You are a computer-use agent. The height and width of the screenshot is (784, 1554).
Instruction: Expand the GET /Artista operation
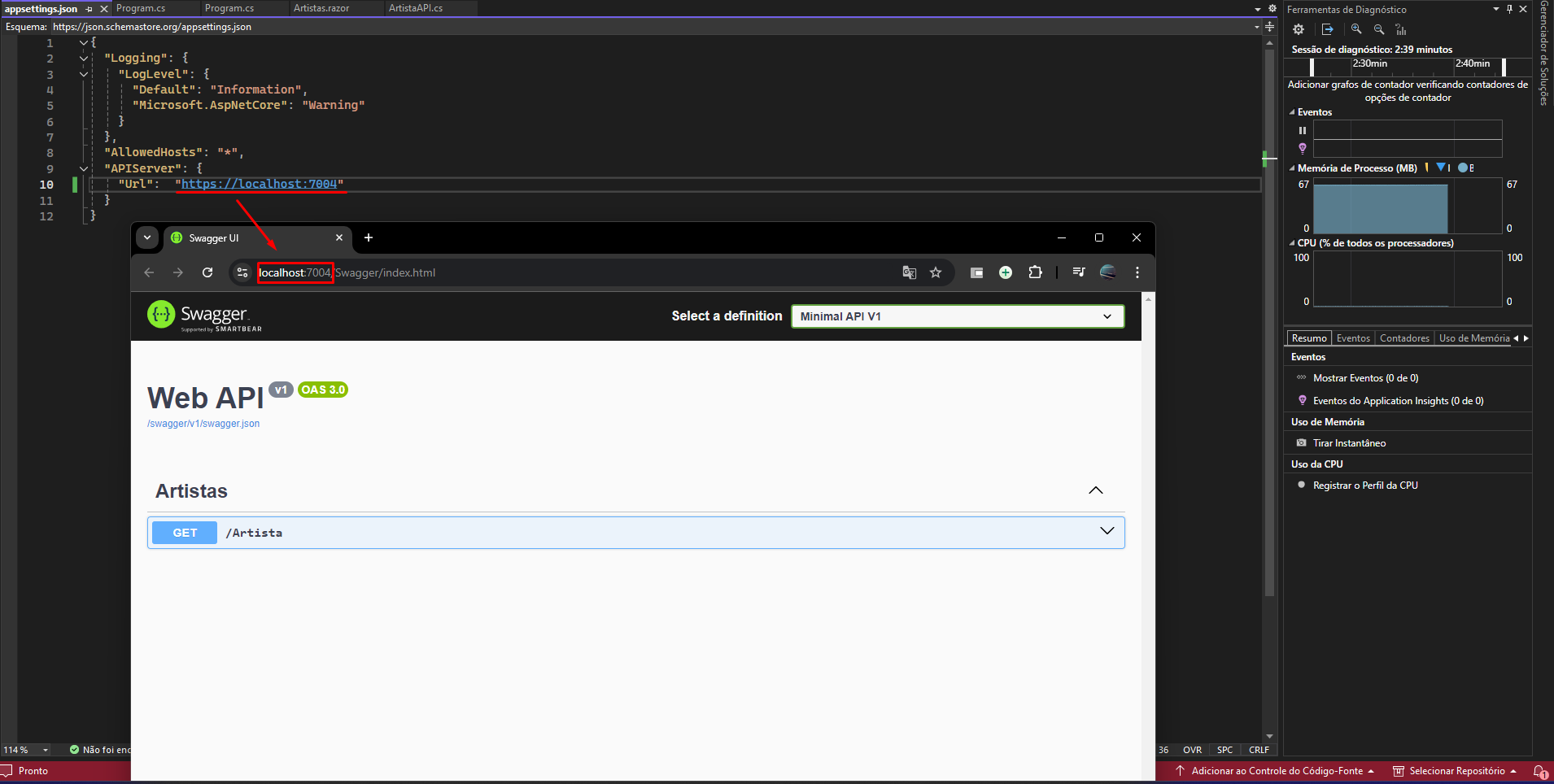pyautogui.click(x=636, y=533)
